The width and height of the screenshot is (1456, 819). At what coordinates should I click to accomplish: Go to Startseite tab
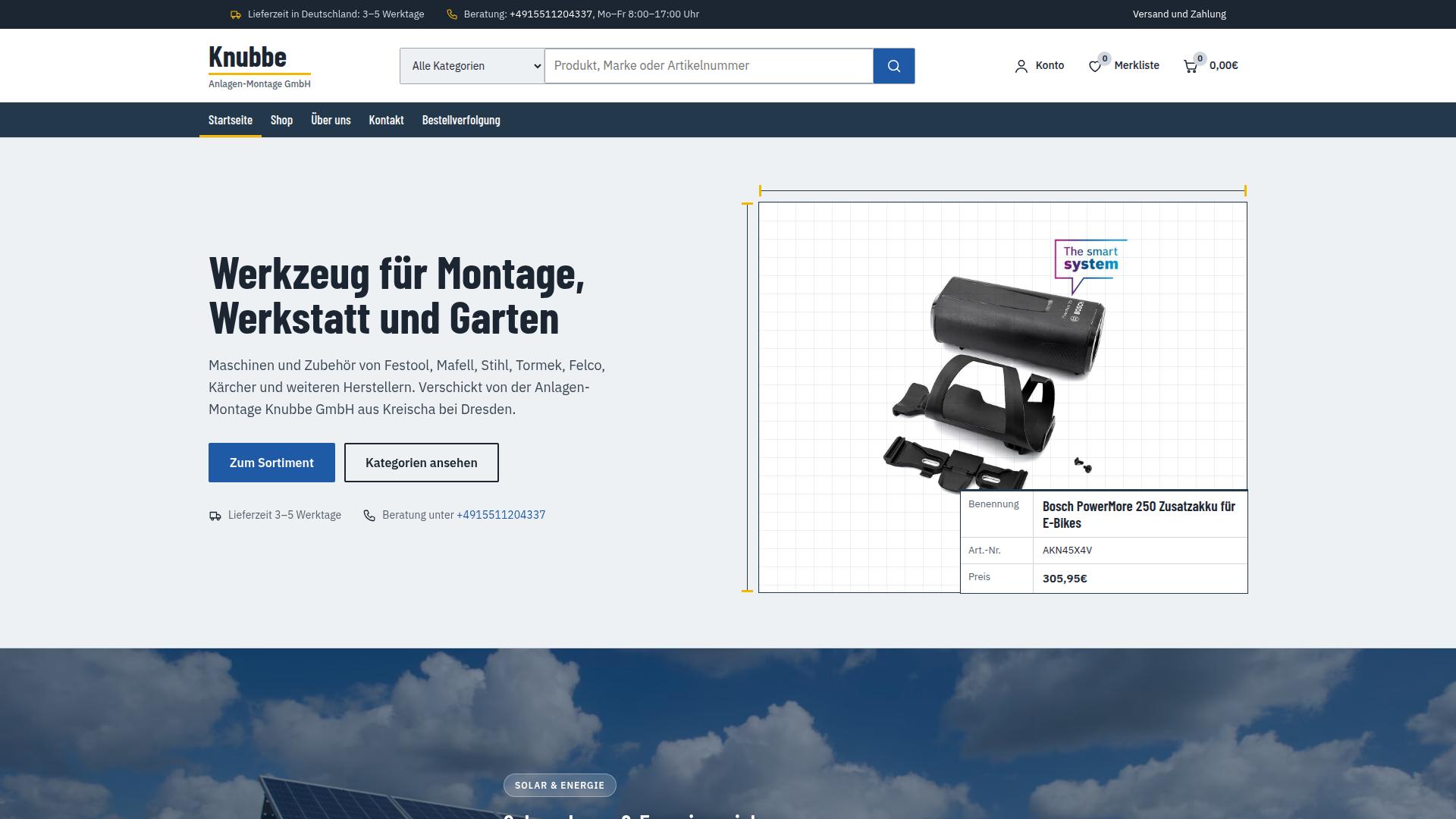tap(231, 120)
